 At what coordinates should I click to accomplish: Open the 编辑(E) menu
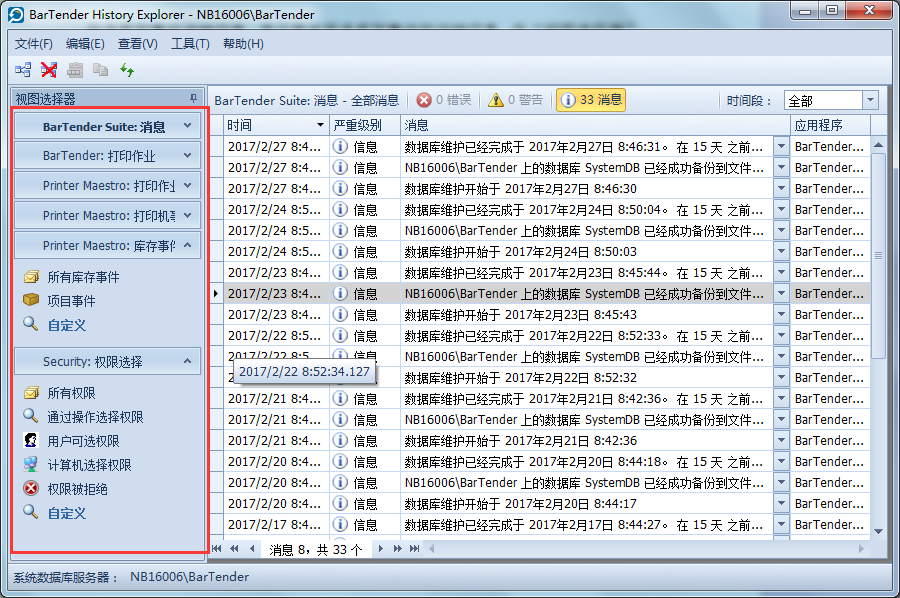(85, 44)
